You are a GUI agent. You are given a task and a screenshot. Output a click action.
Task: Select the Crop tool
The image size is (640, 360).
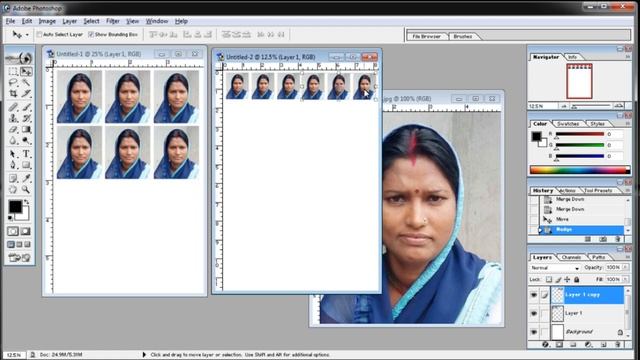point(13,94)
